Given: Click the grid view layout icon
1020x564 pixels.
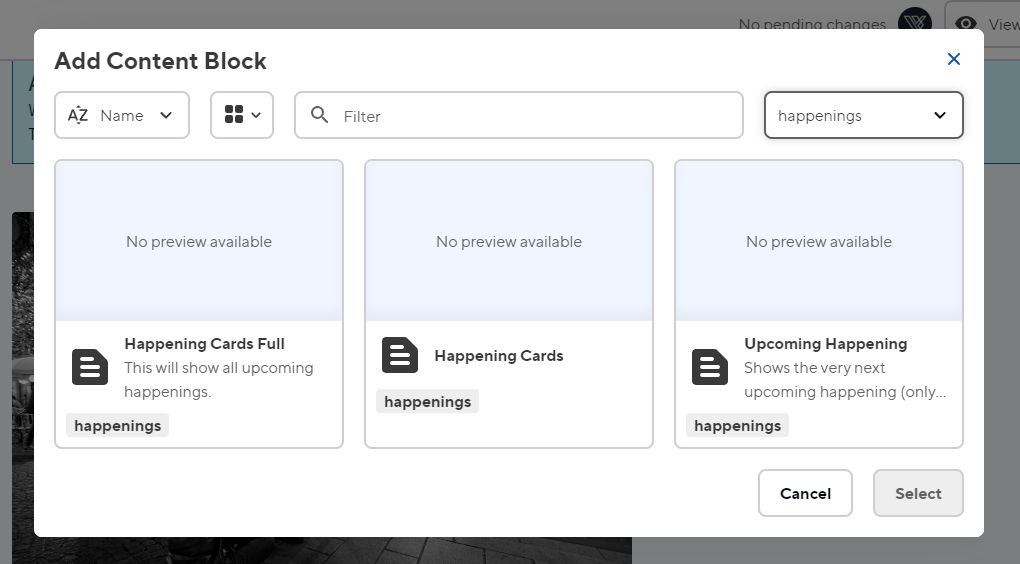Looking at the screenshot, I should click(x=234, y=115).
